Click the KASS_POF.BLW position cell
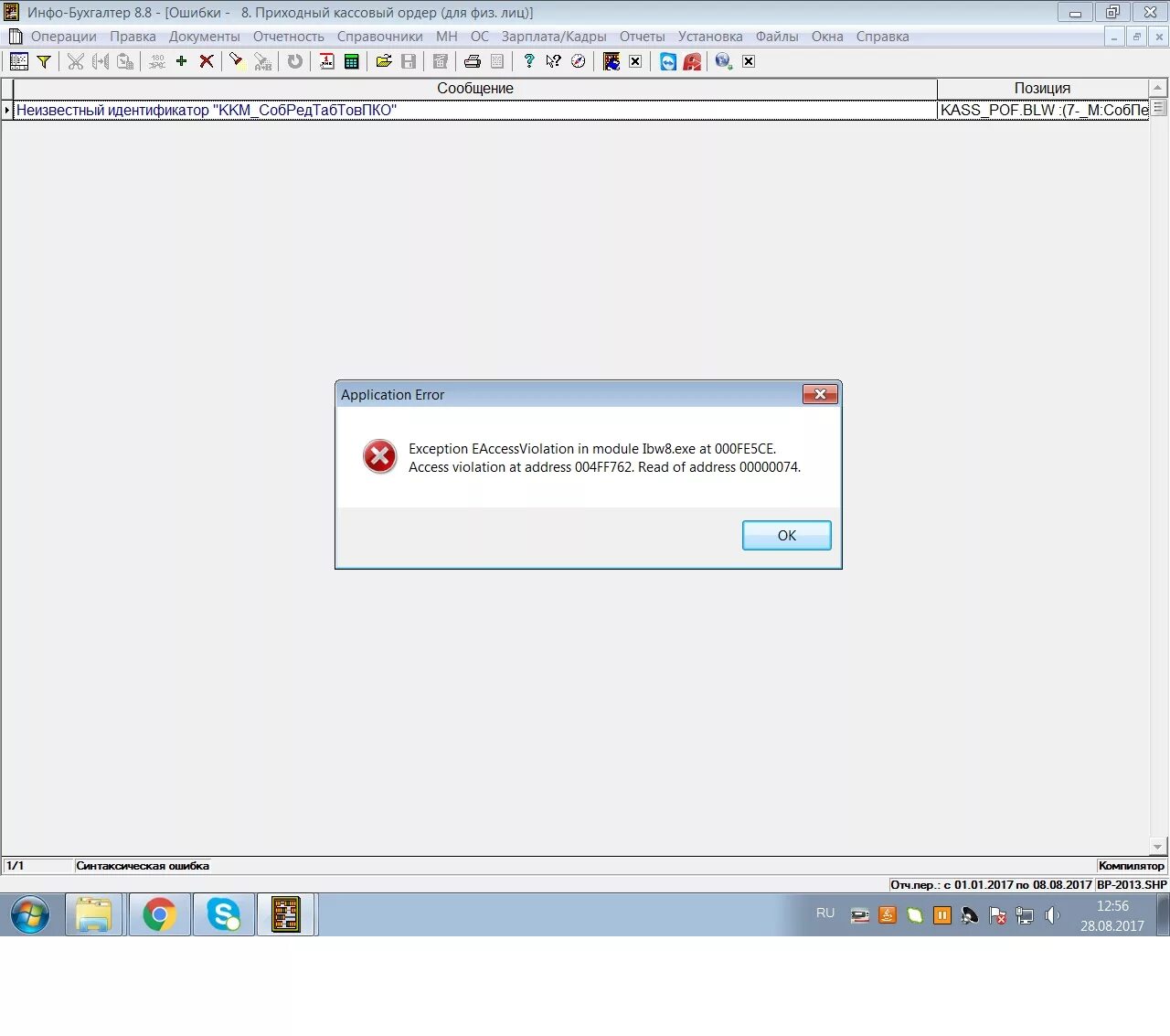This screenshot has width=1170, height=1036. [1043, 110]
